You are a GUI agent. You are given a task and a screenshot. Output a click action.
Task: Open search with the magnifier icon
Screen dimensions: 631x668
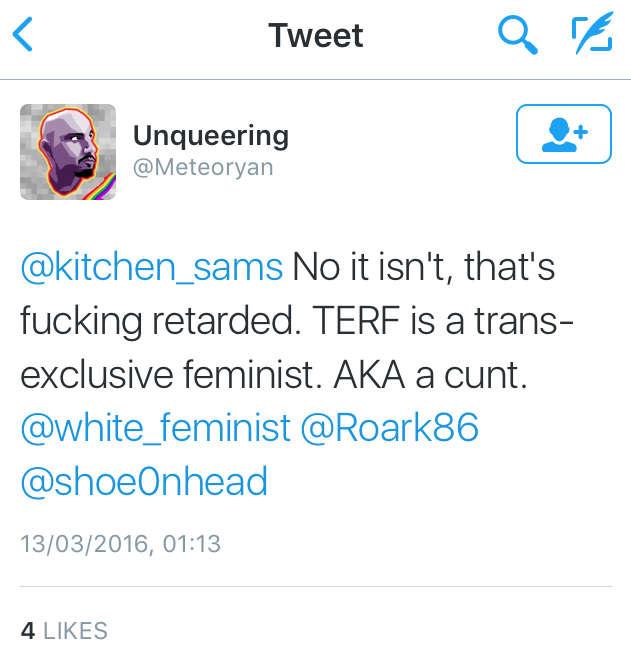(517, 37)
